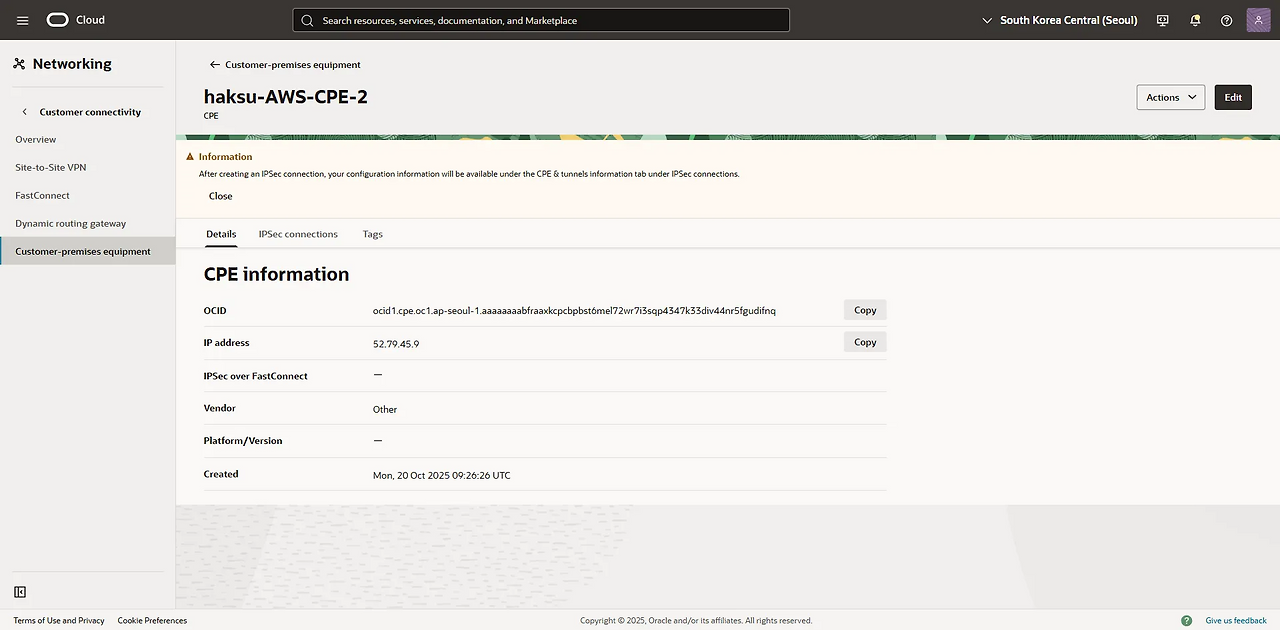Open the Actions dropdown menu

(x=1170, y=97)
